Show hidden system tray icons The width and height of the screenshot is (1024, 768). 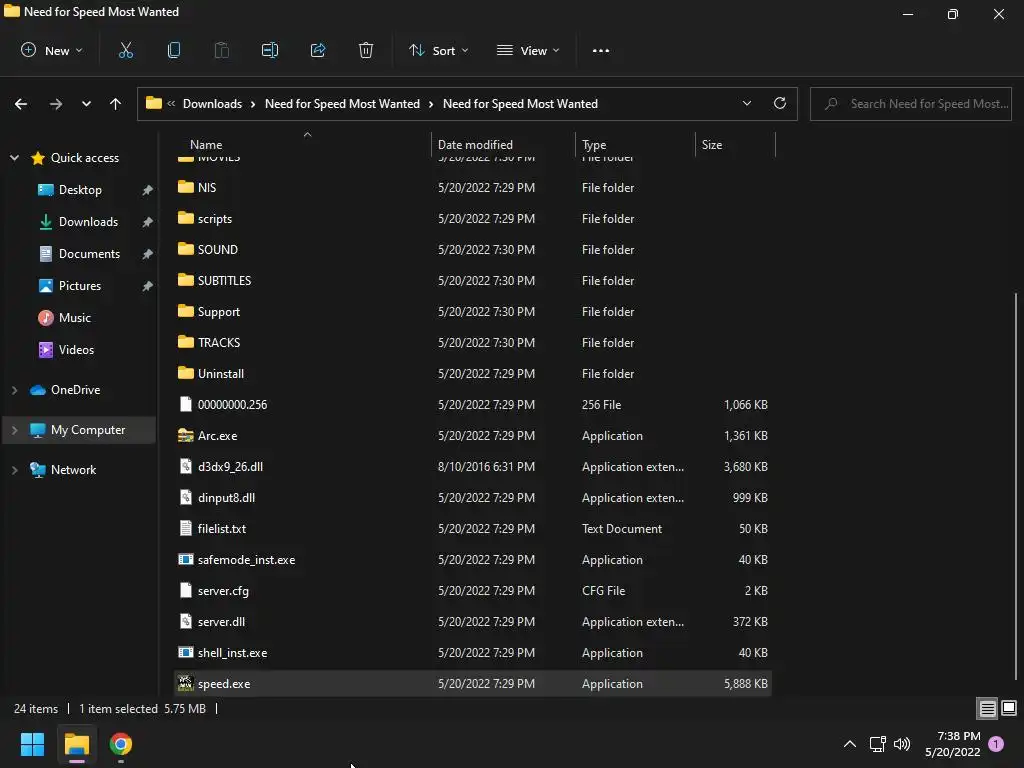pos(850,744)
